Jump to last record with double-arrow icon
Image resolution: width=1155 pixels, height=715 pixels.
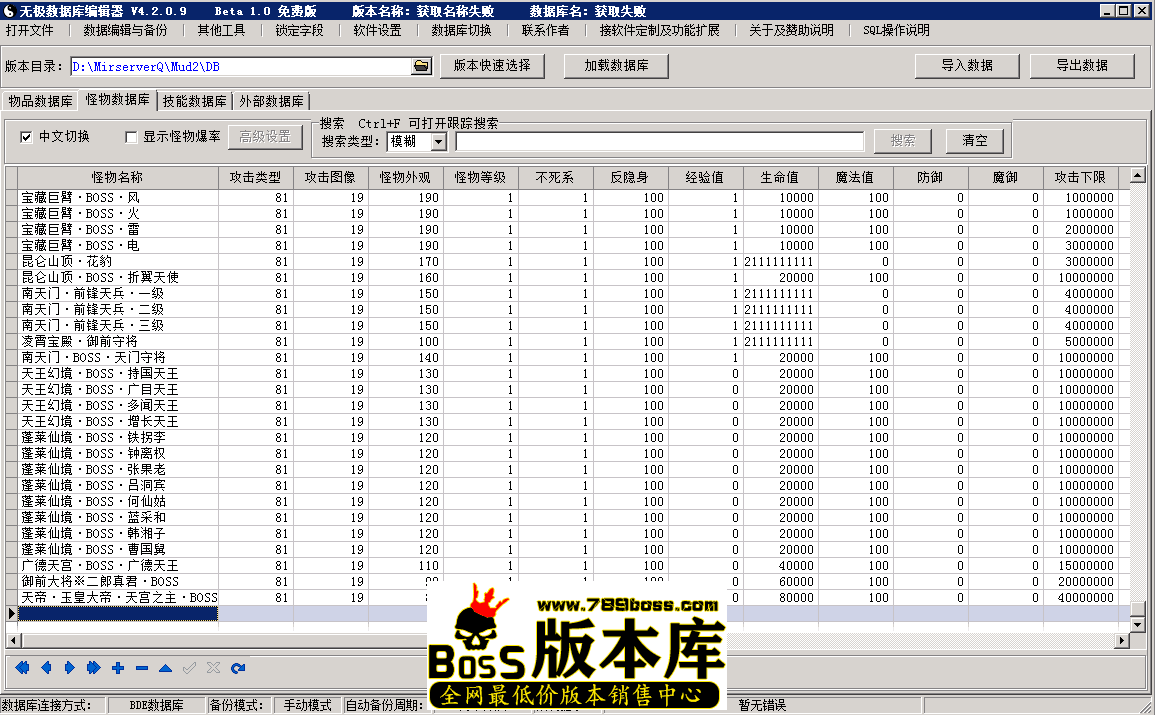[92, 667]
